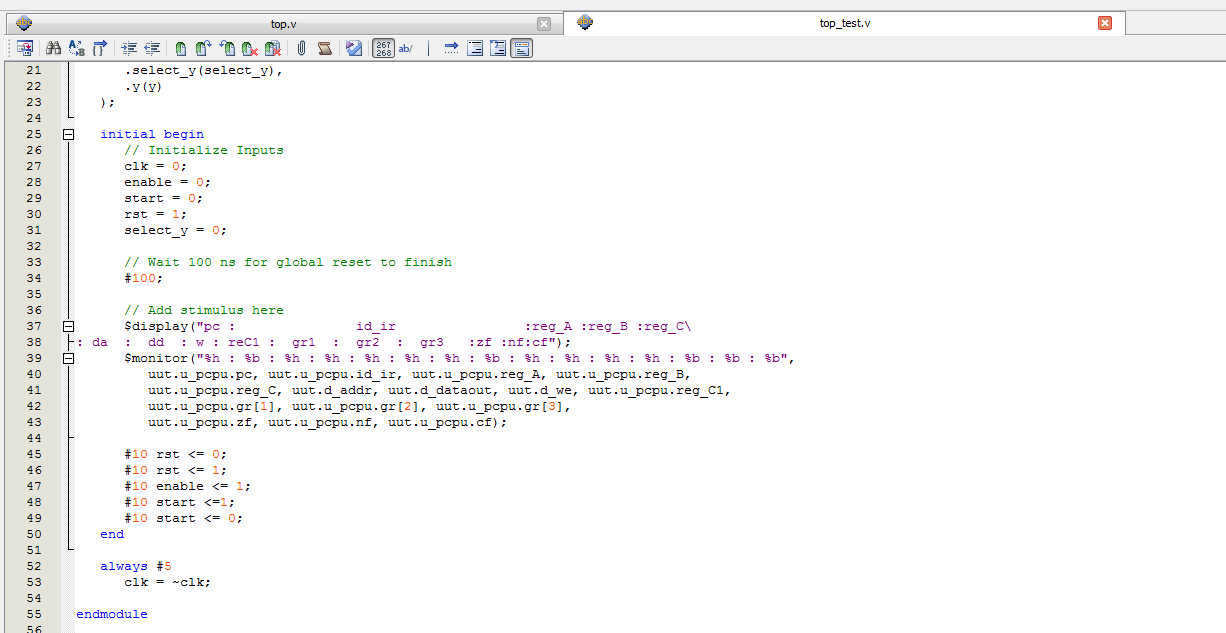Collapse the 'initial begin' block fold marker

[69, 134]
